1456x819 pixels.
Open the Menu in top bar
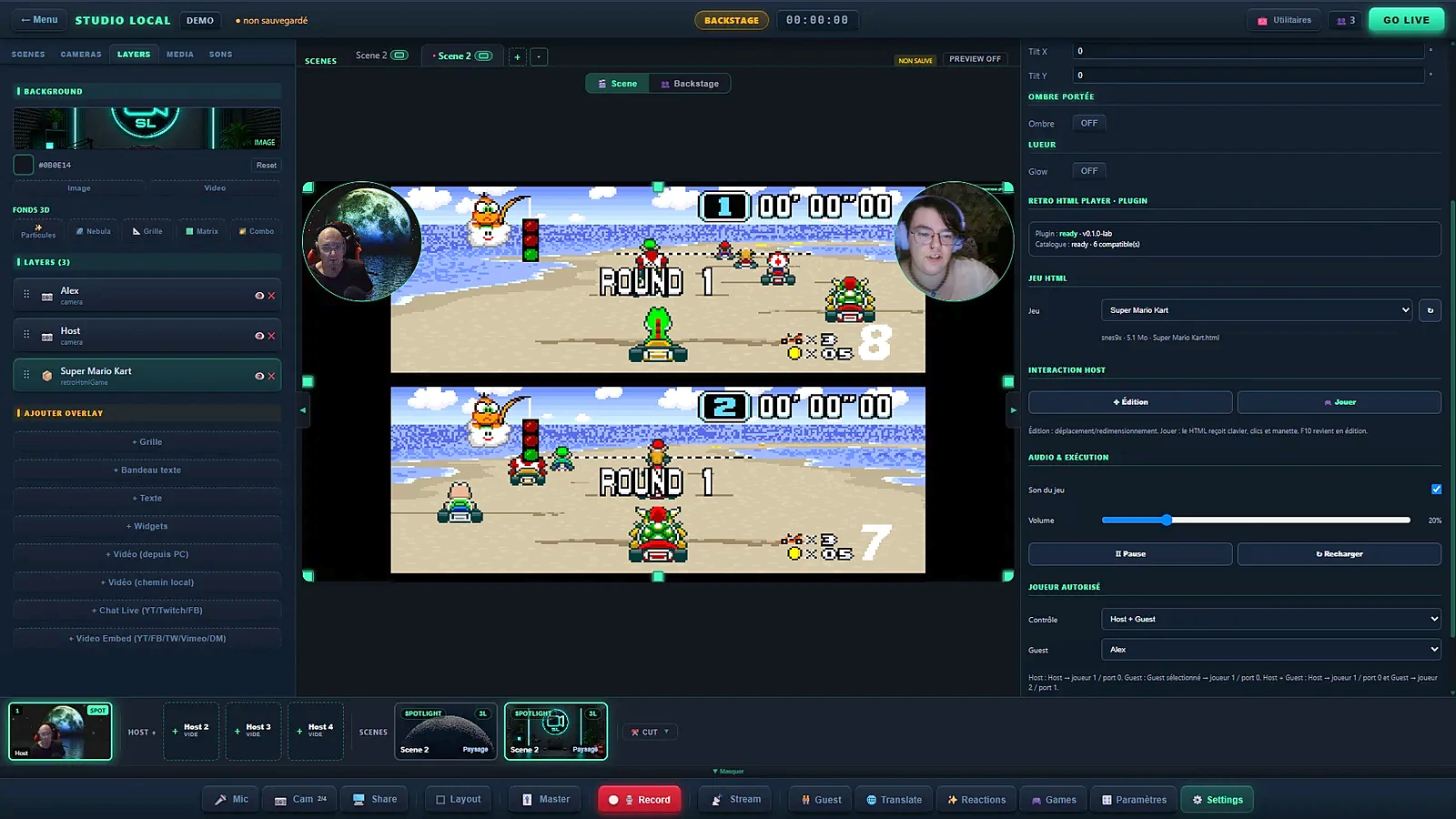39,20
